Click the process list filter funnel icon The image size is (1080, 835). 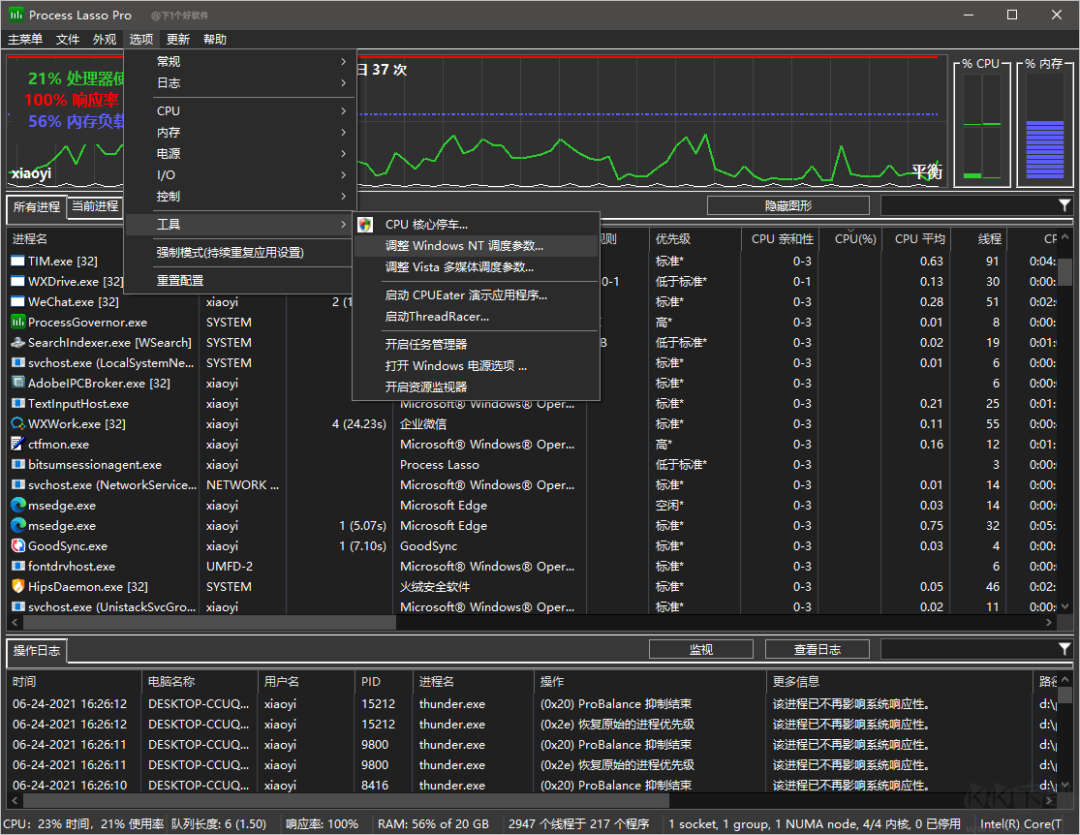click(x=1064, y=205)
